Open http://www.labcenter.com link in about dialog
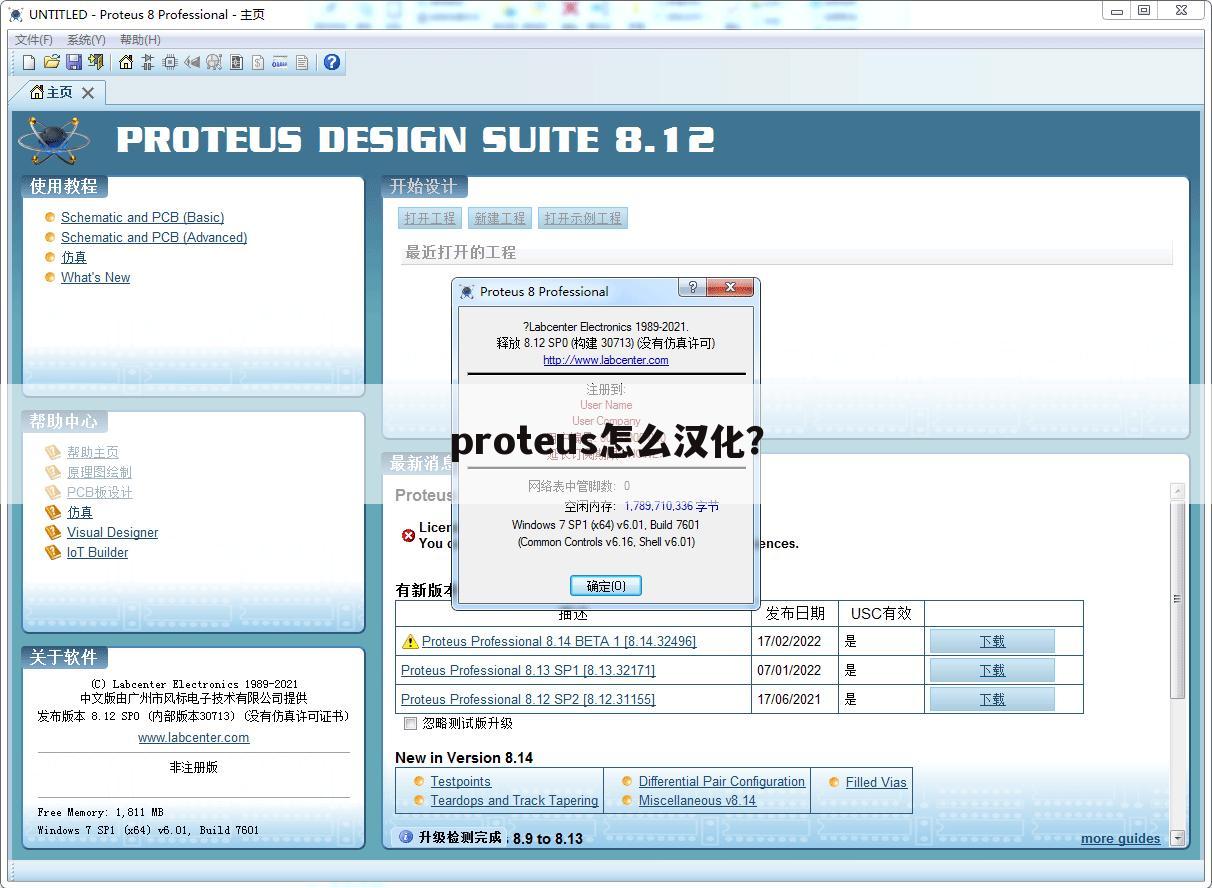1212x888 pixels. (x=606, y=360)
